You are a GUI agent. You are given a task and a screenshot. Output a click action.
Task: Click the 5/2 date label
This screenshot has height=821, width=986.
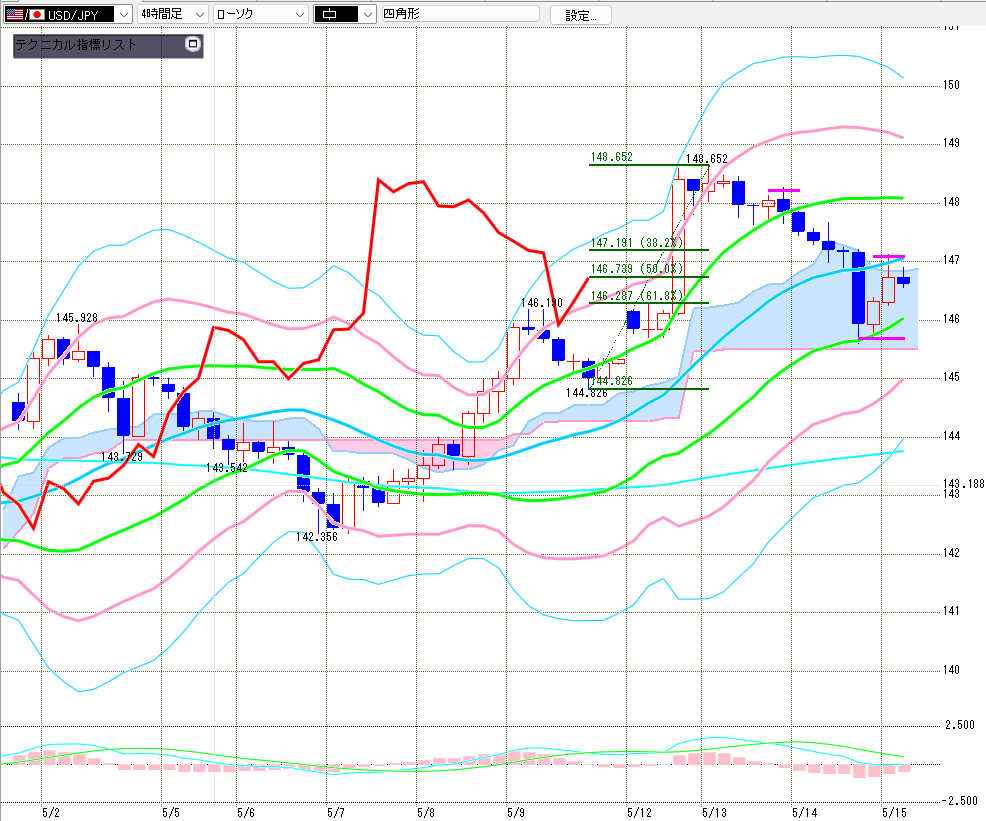51,813
